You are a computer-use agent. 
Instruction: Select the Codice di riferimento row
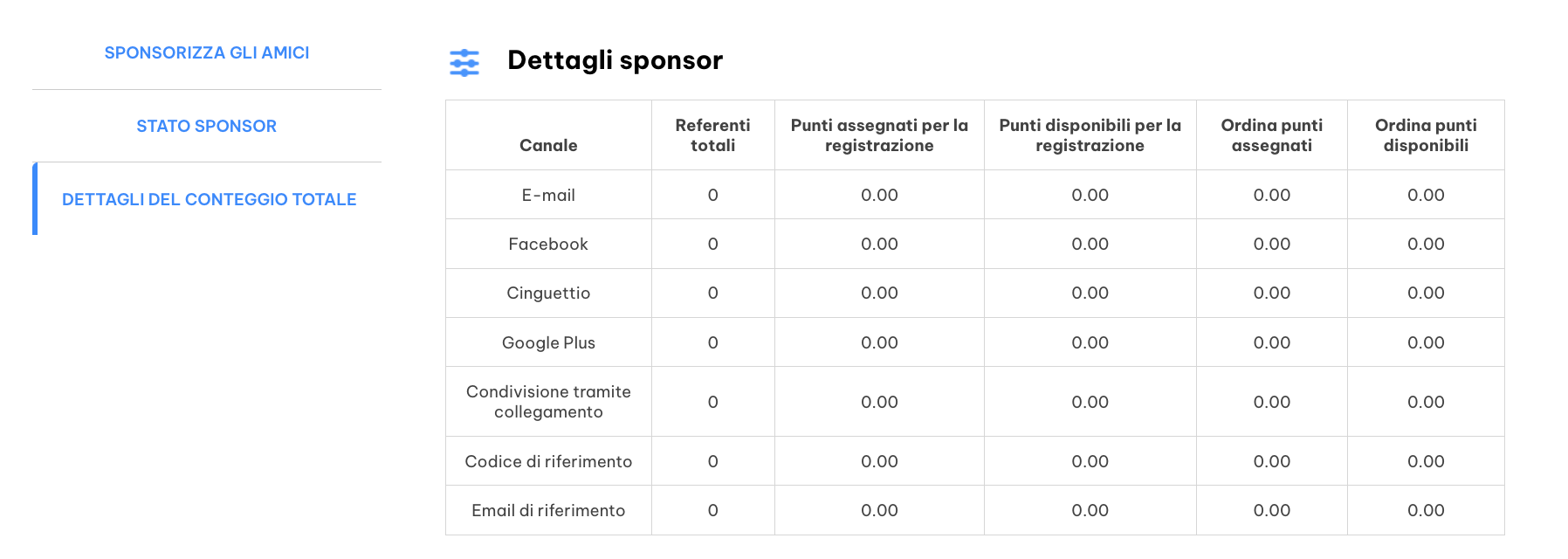(x=975, y=461)
